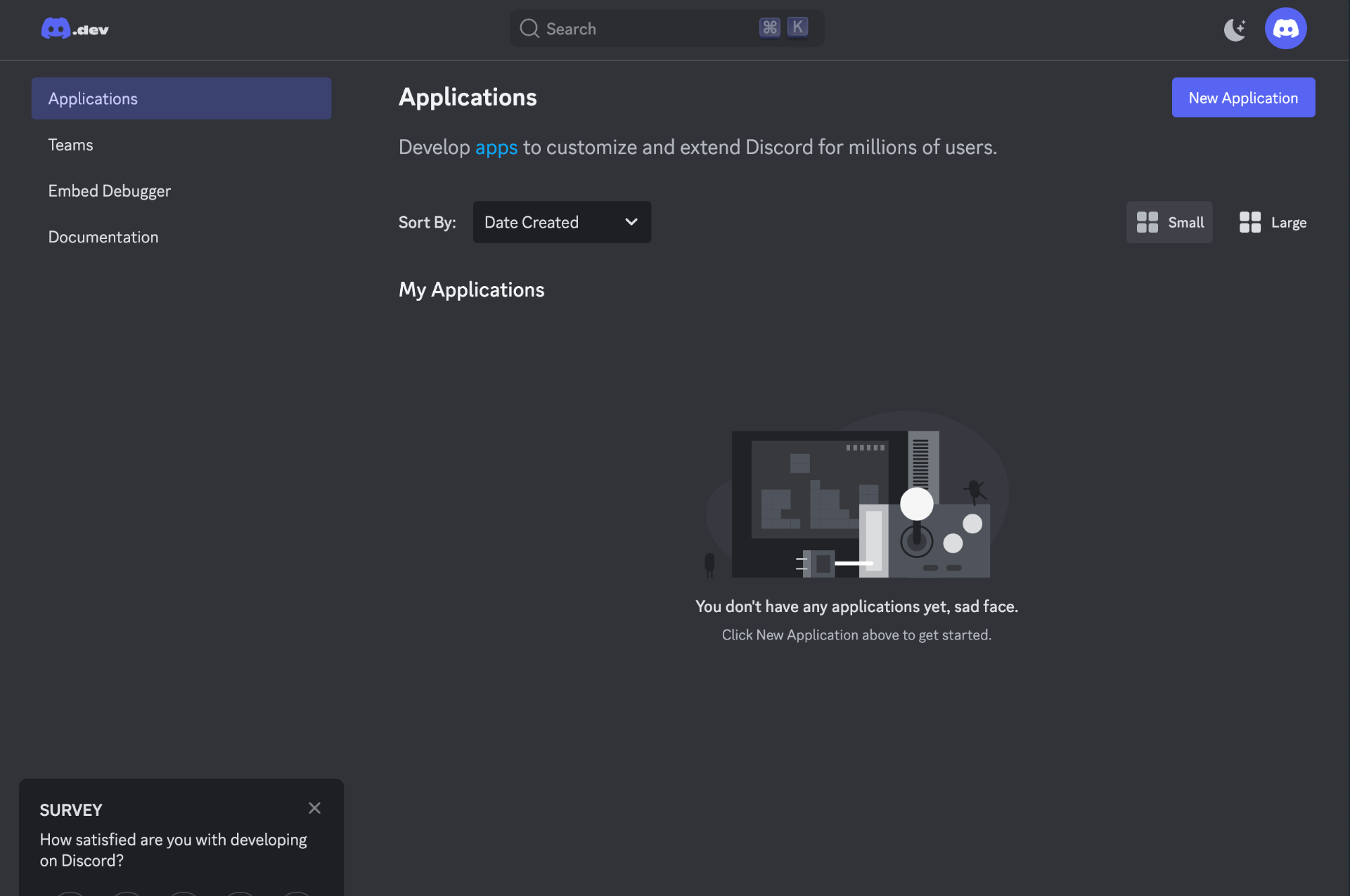
Task: Click the Sort By label
Action: point(427,222)
